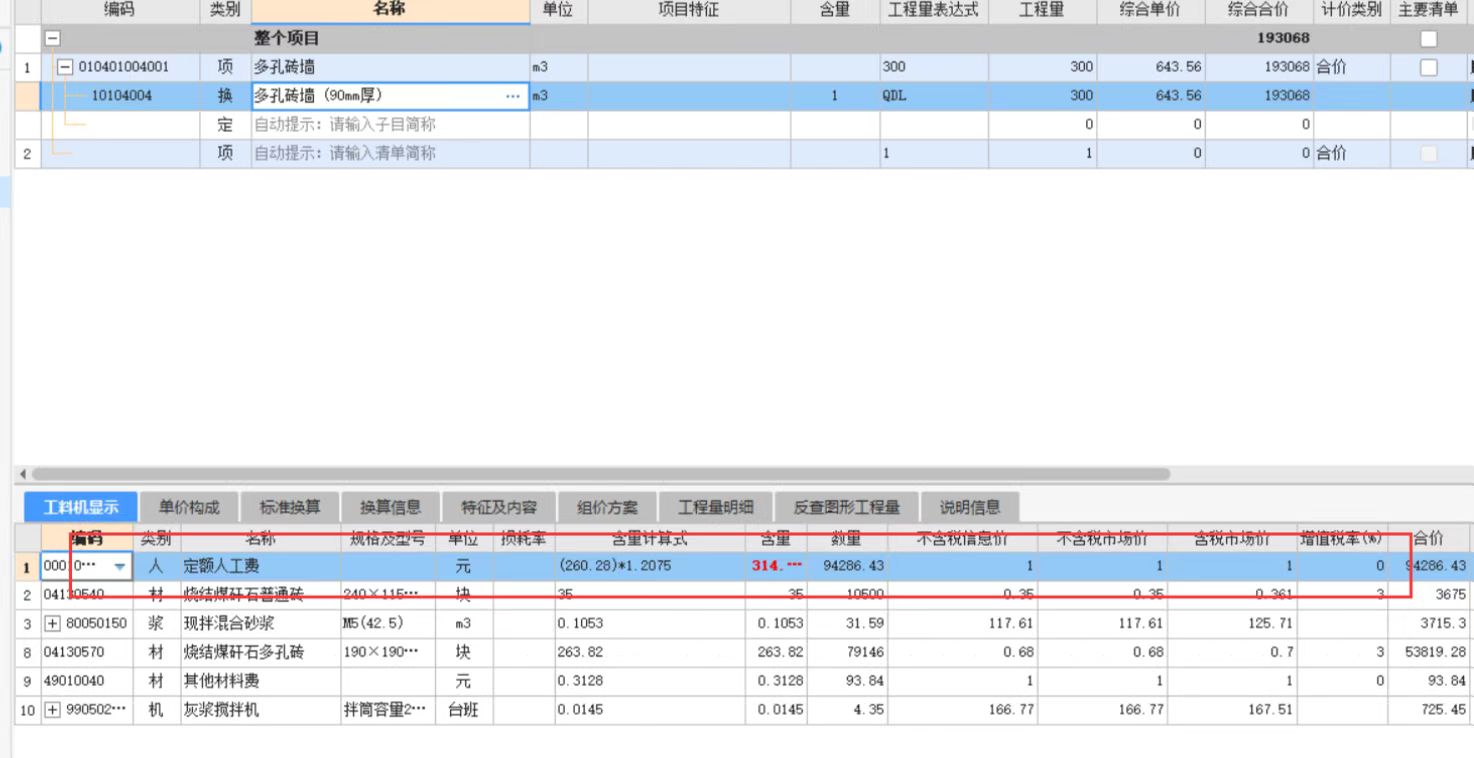Screen dimensions: 1474x758
Task: Click the horizontal scrollbar of the upper table
Action: [600, 474]
